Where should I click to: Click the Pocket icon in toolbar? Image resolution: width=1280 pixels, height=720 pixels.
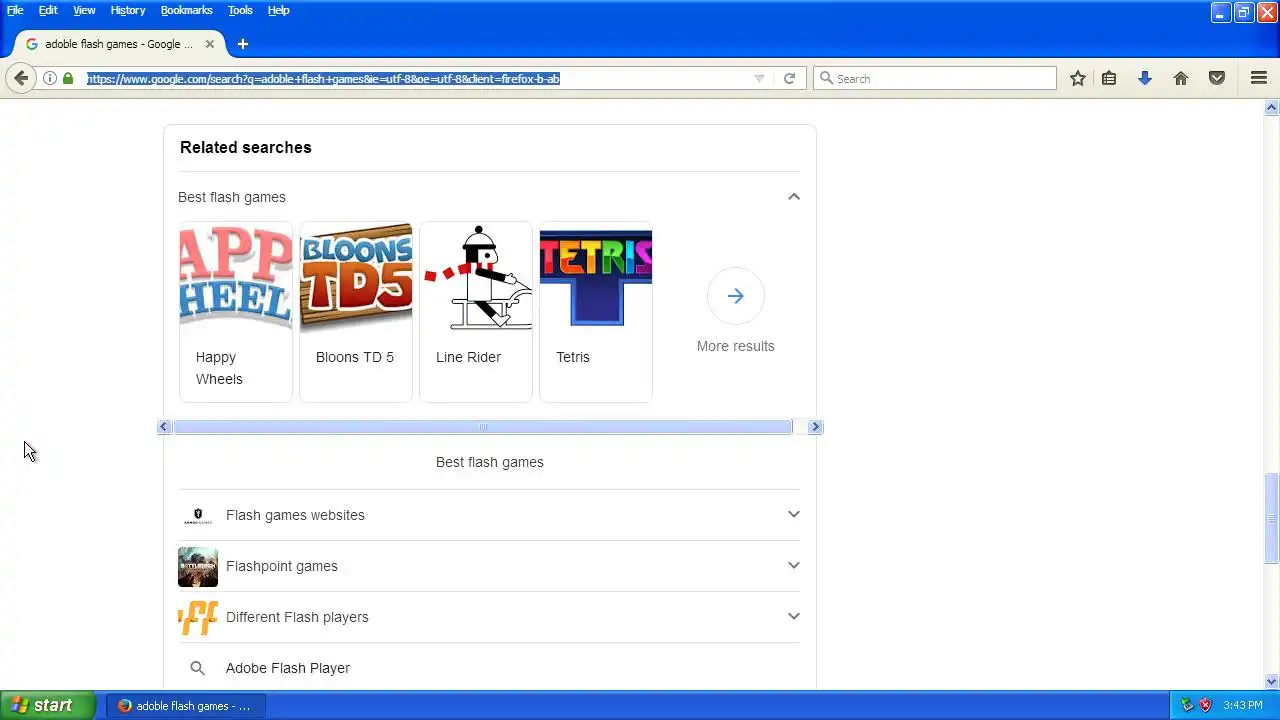1217,78
